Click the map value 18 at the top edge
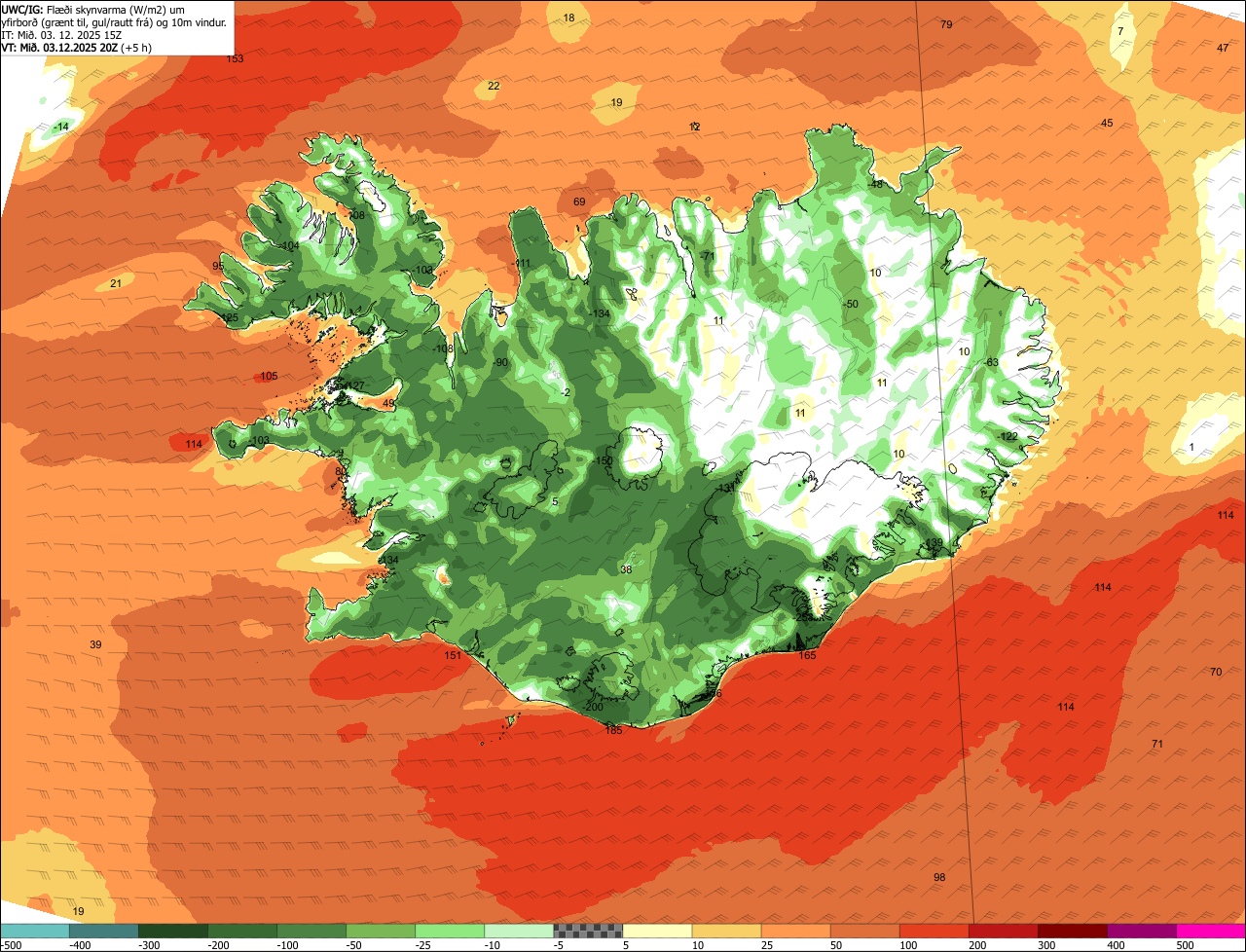The image size is (1246, 952). [x=569, y=18]
